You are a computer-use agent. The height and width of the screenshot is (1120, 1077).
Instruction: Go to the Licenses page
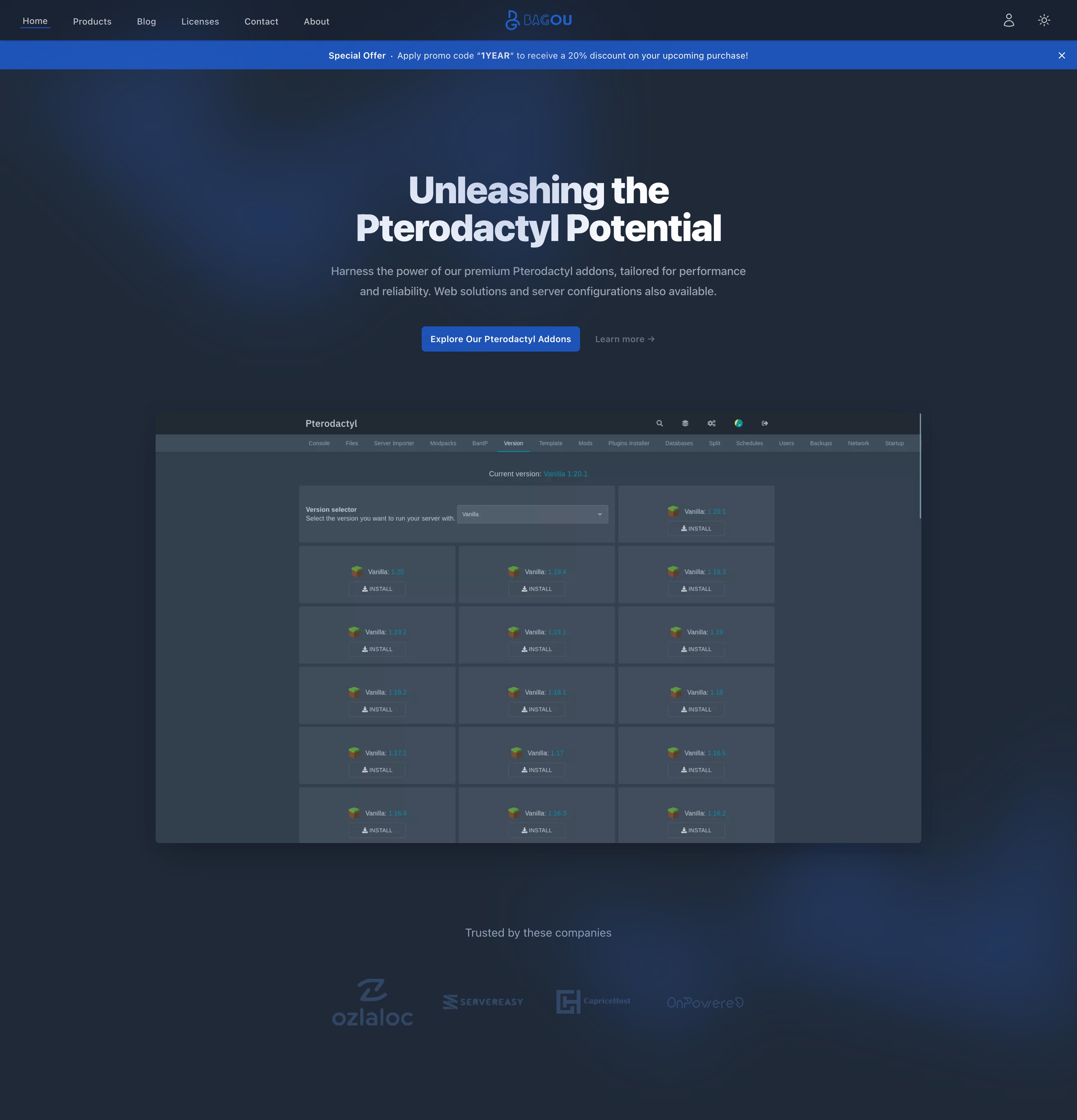(200, 22)
